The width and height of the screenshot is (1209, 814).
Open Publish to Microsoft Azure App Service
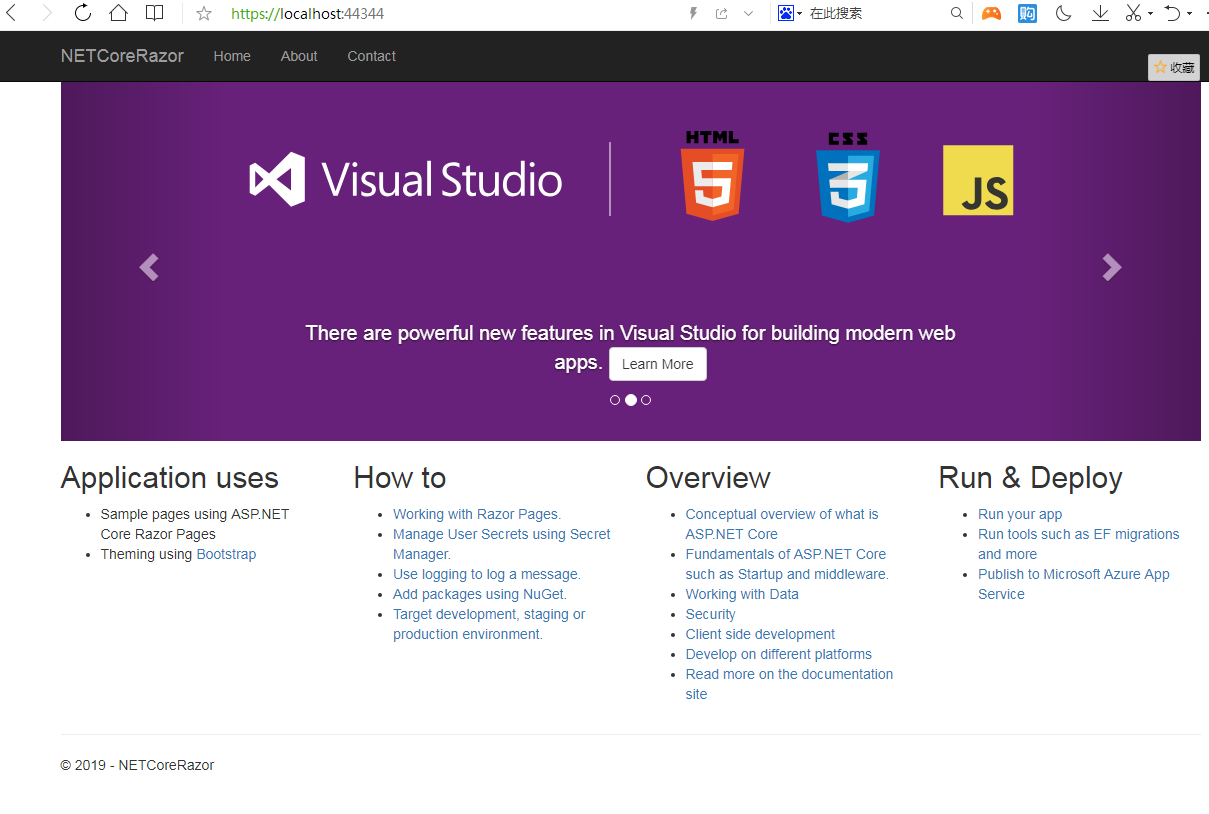coord(1074,584)
